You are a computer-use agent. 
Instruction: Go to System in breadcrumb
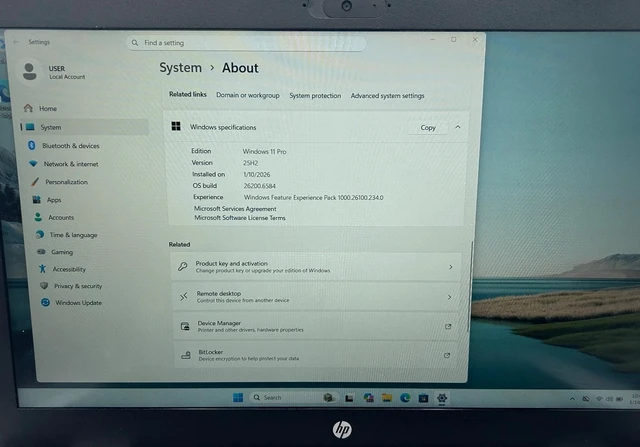(180, 68)
